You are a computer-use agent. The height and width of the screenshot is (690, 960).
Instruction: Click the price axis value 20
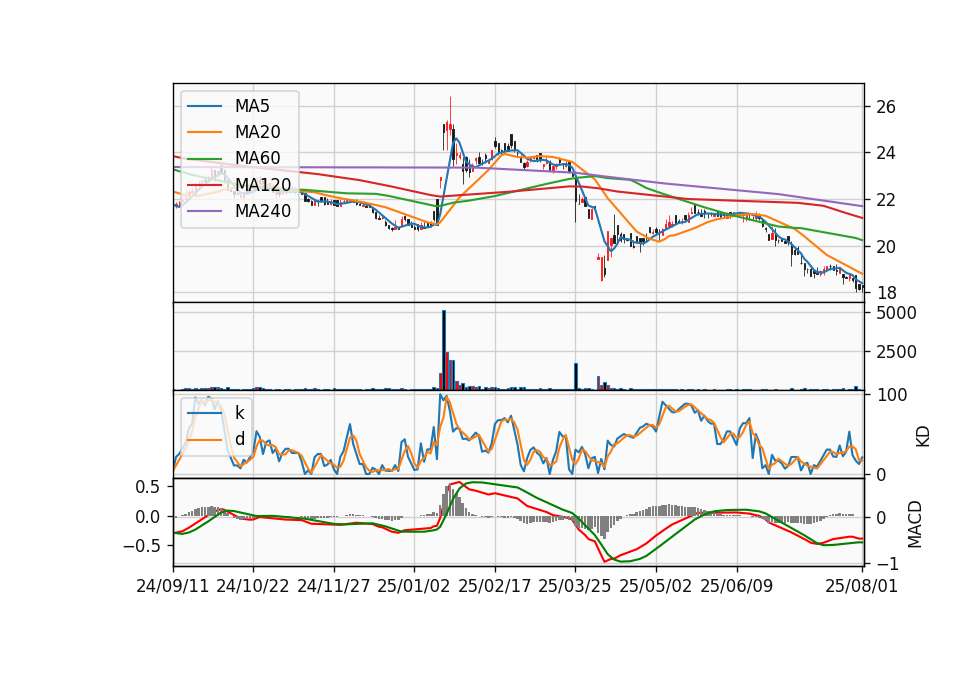(x=886, y=247)
